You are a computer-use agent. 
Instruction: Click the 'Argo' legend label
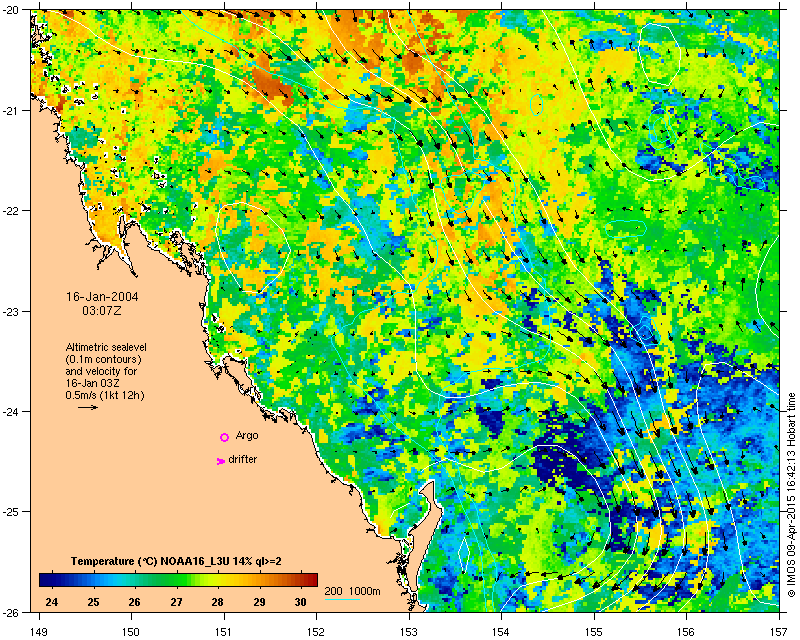tap(247, 436)
